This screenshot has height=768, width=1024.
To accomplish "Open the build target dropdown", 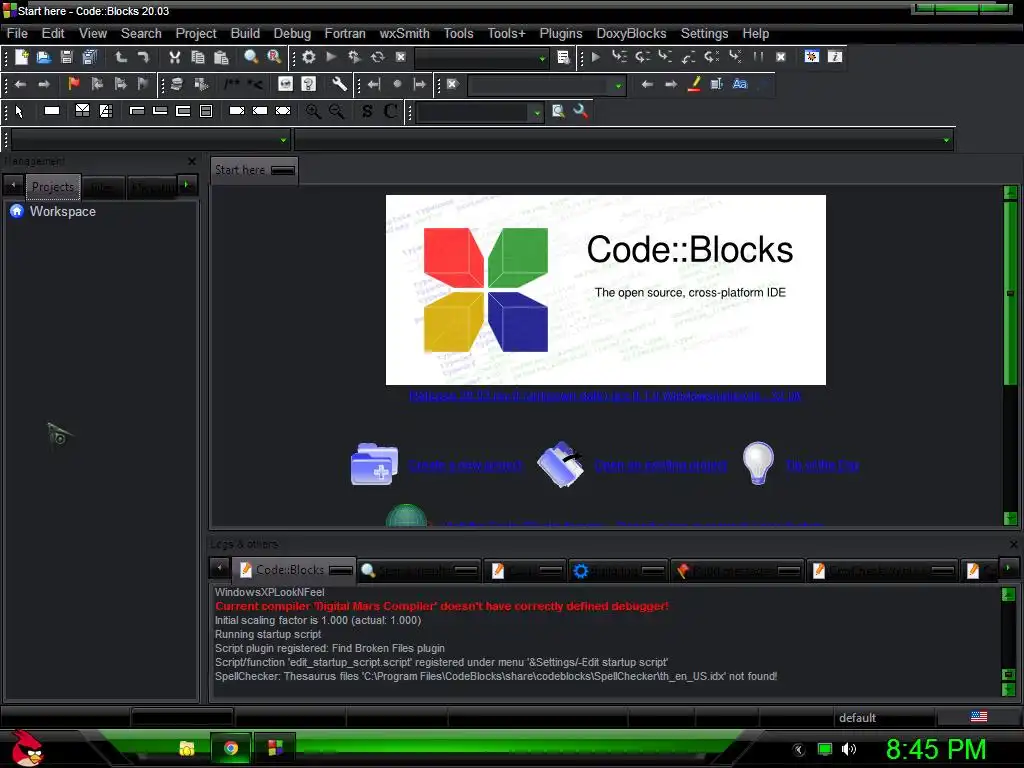I will pos(542,59).
